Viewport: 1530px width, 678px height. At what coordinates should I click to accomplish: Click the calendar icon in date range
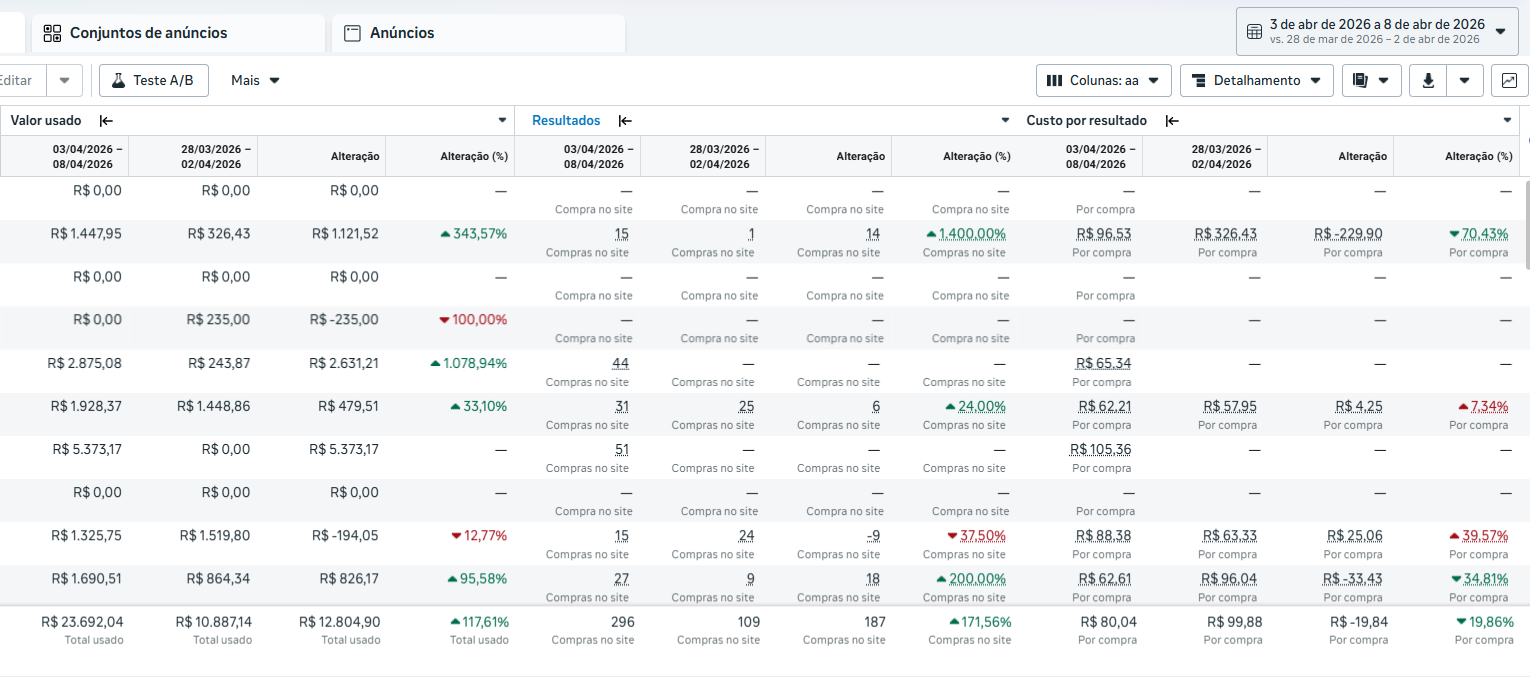[x=1254, y=32]
